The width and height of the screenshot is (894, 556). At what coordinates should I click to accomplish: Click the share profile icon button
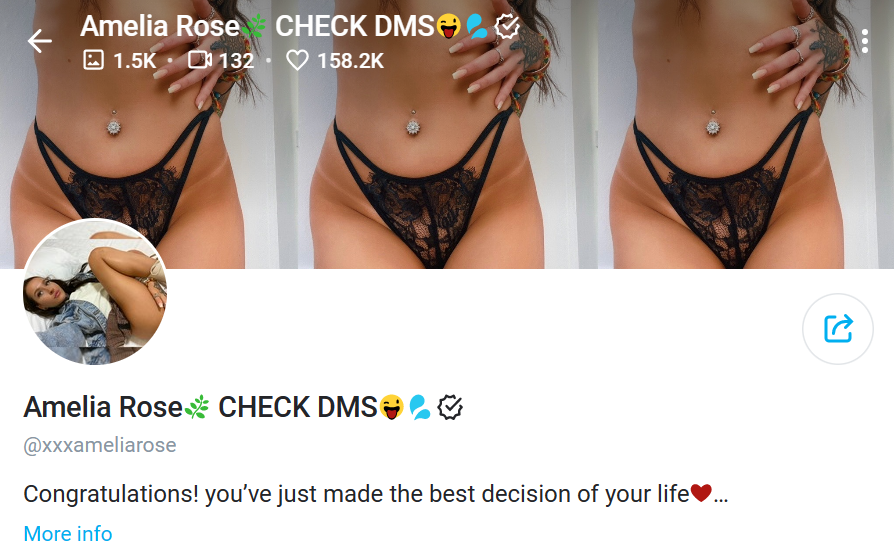[x=838, y=329]
